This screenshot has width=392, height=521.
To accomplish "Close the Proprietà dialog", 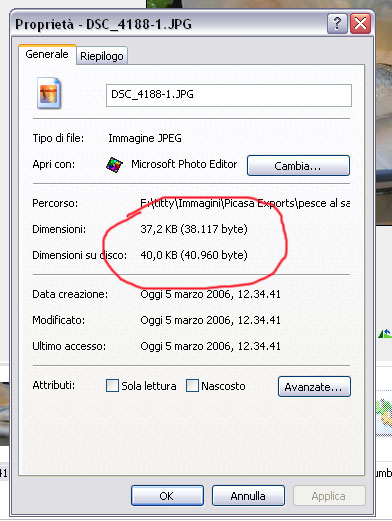I will (x=361, y=24).
